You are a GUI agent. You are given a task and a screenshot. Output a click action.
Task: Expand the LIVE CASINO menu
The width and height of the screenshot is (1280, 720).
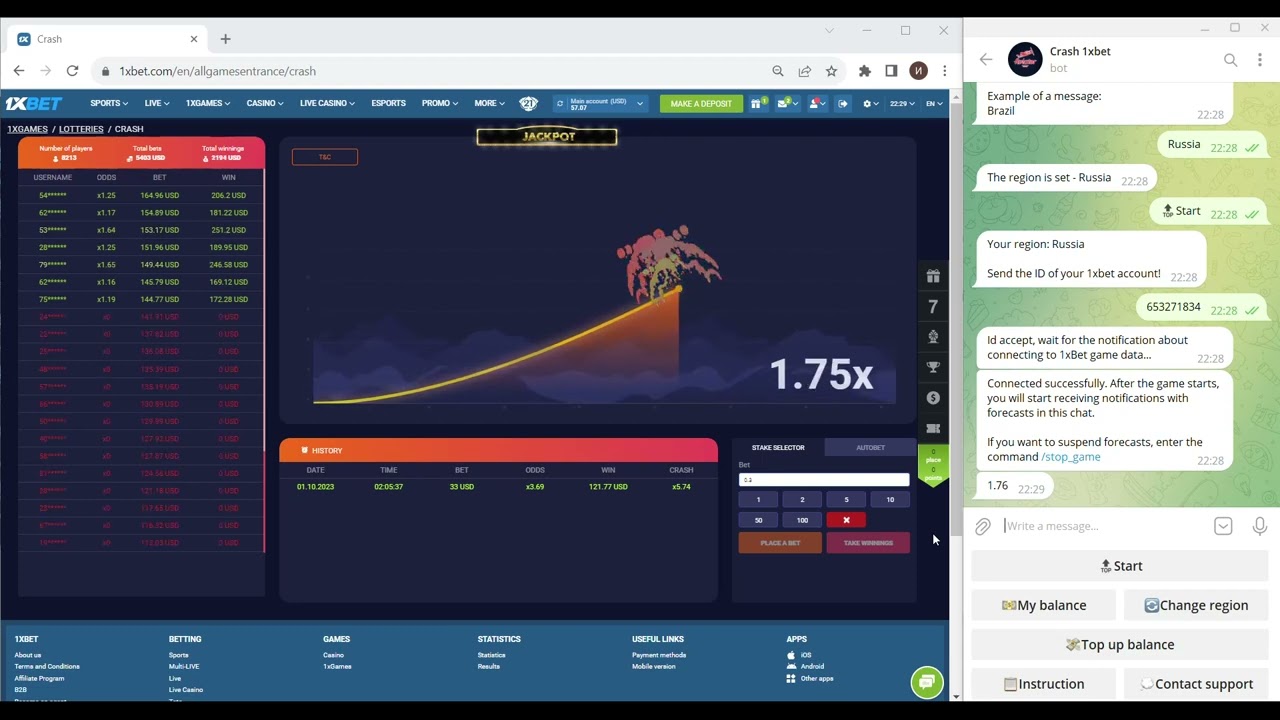click(x=327, y=103)
